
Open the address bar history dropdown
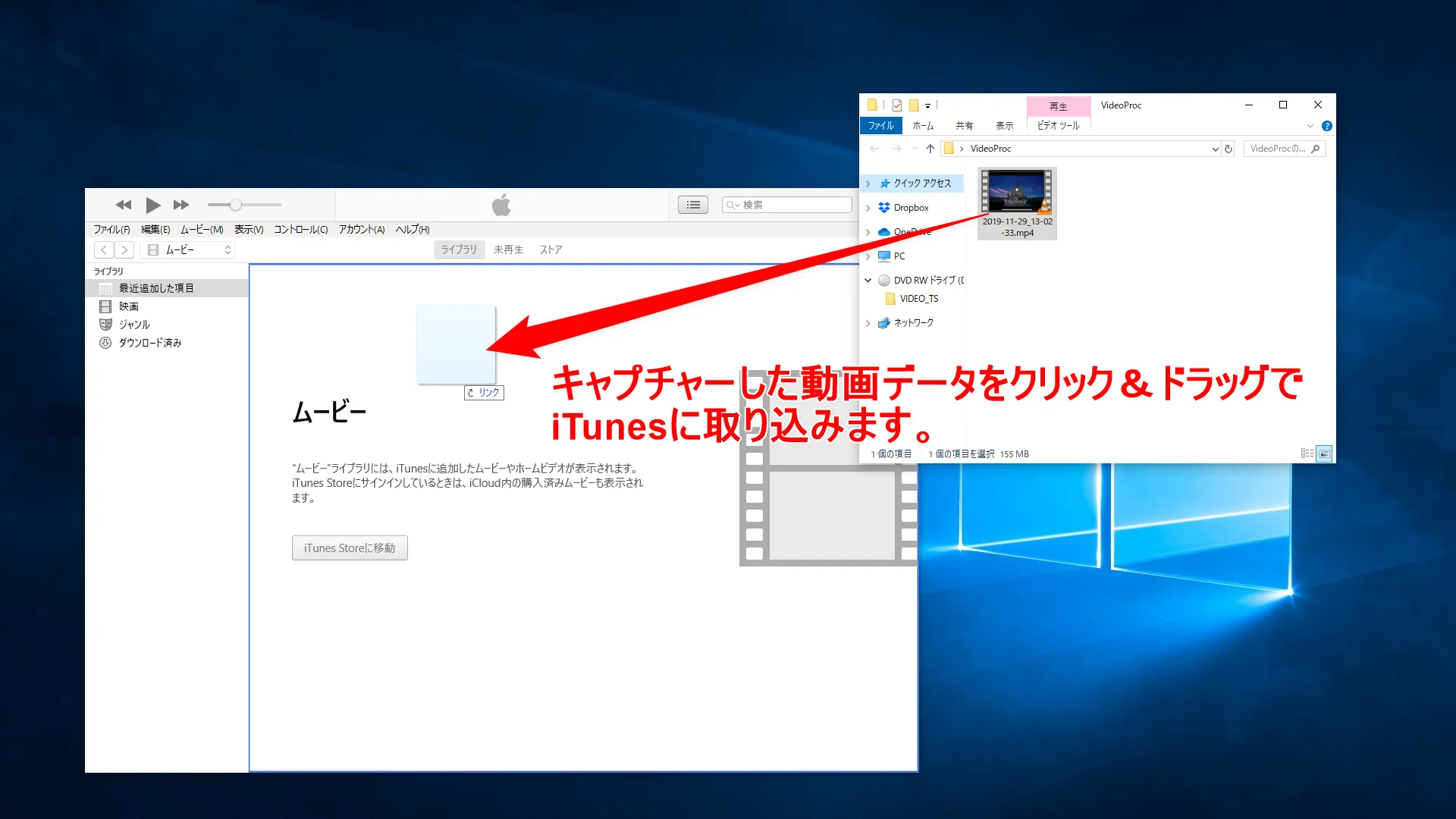pyautogui.click(x=1215, y=149)
